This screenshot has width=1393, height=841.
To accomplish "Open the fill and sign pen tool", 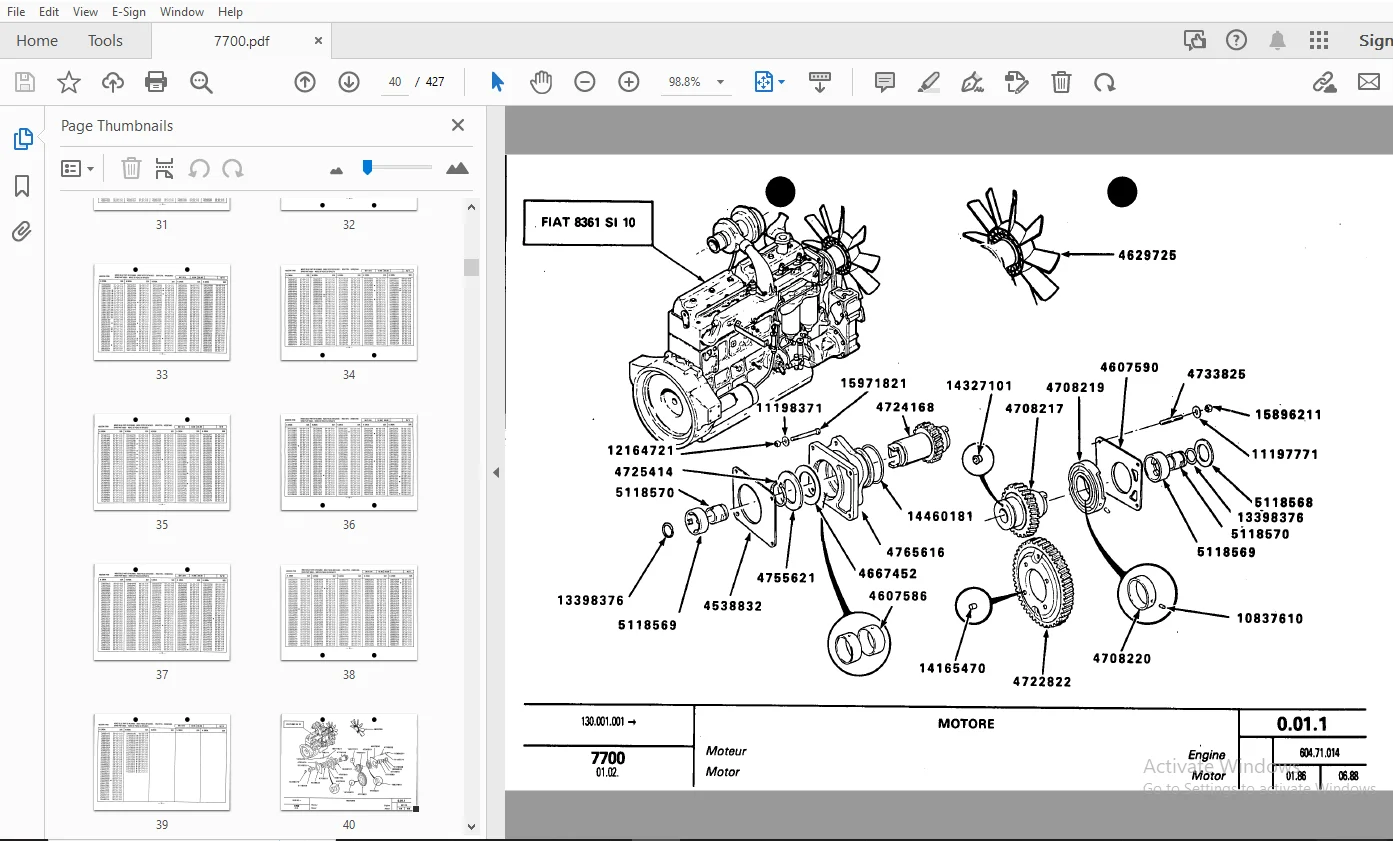I will coord(972,82).
